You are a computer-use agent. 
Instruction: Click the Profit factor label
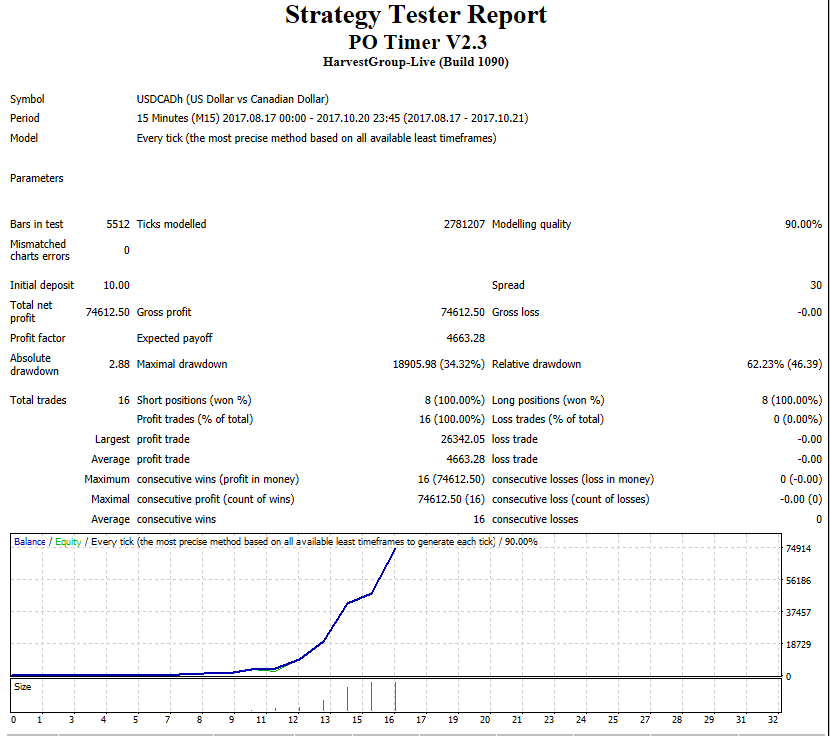click(x=38, y=338)
